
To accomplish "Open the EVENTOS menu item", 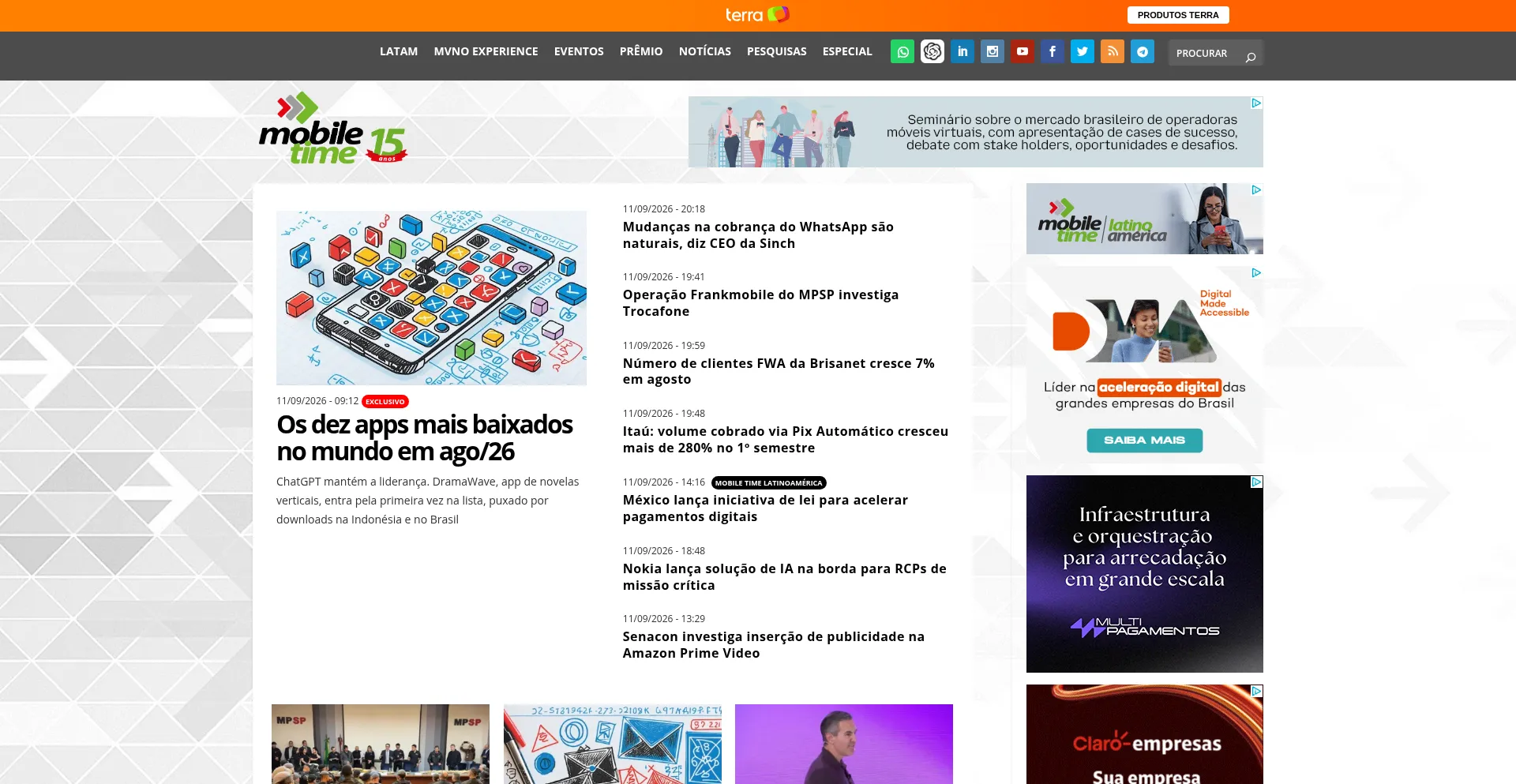I will pyautogui.click(x=579, y=51).
